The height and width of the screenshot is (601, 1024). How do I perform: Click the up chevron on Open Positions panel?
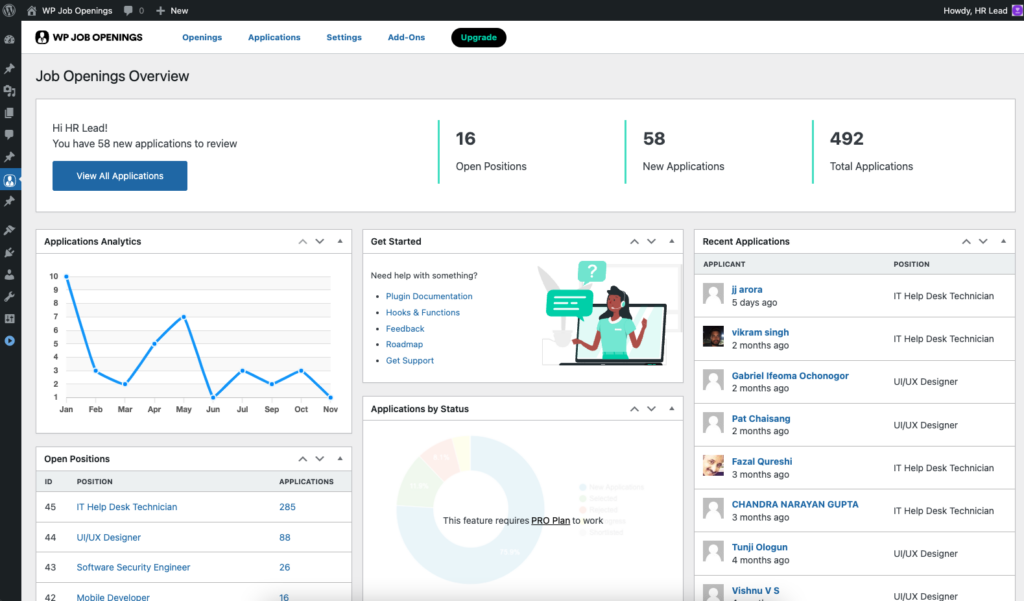(x=303, y=458)
